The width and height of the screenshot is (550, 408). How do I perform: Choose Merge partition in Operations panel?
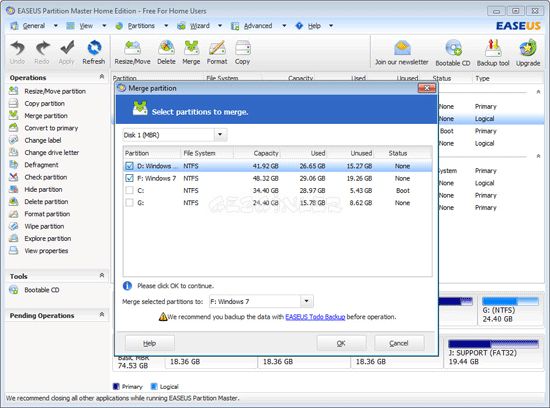tap(46, 116)
